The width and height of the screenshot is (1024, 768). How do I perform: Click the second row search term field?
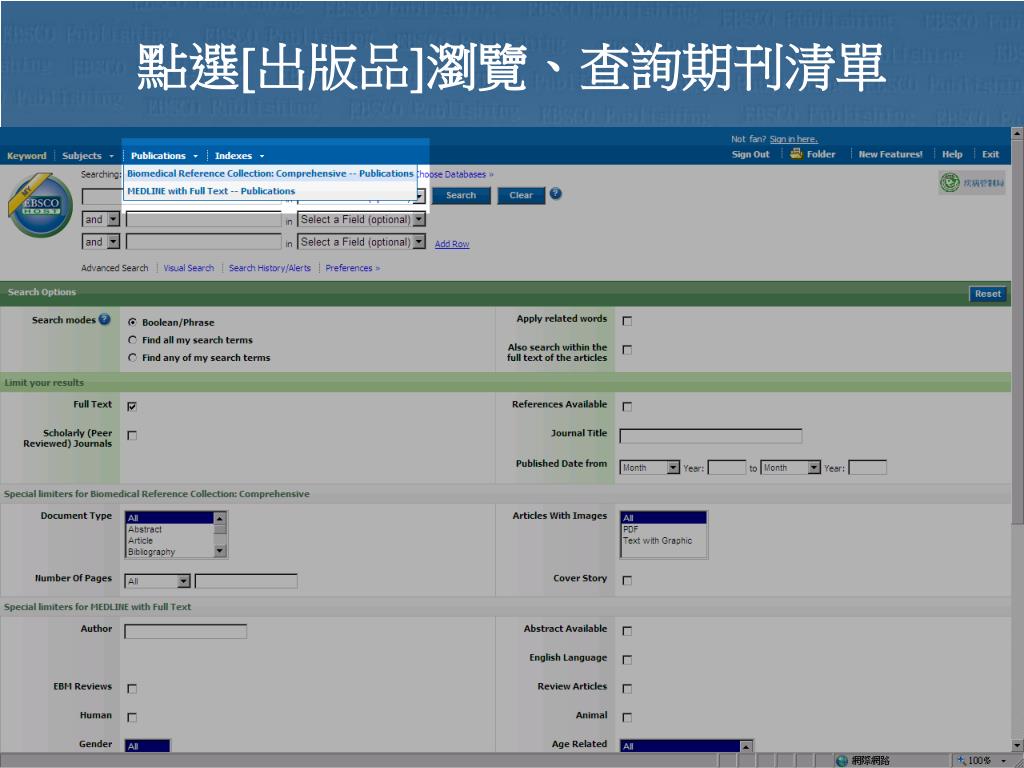(204, 219)
